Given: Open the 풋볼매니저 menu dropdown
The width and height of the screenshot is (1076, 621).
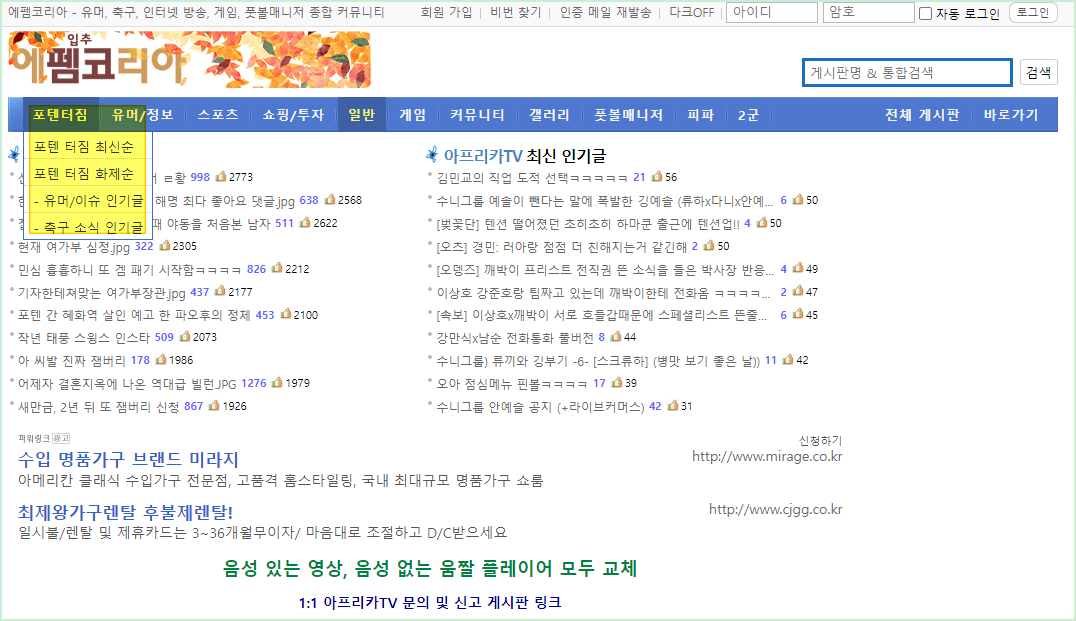Looking at the screenshot, I should tap(630, 114).
